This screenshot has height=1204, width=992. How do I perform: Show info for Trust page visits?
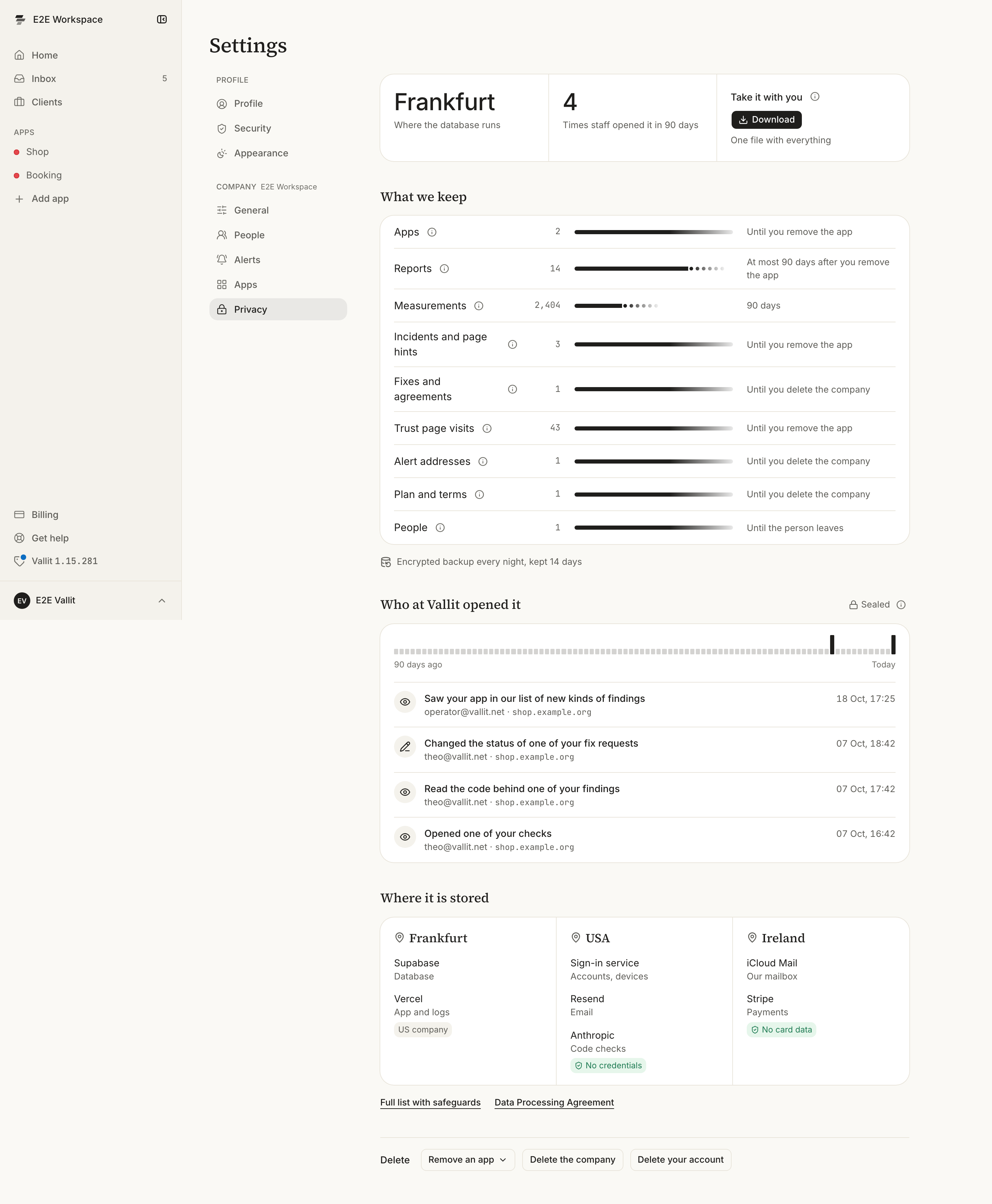(x=487, y=428)
